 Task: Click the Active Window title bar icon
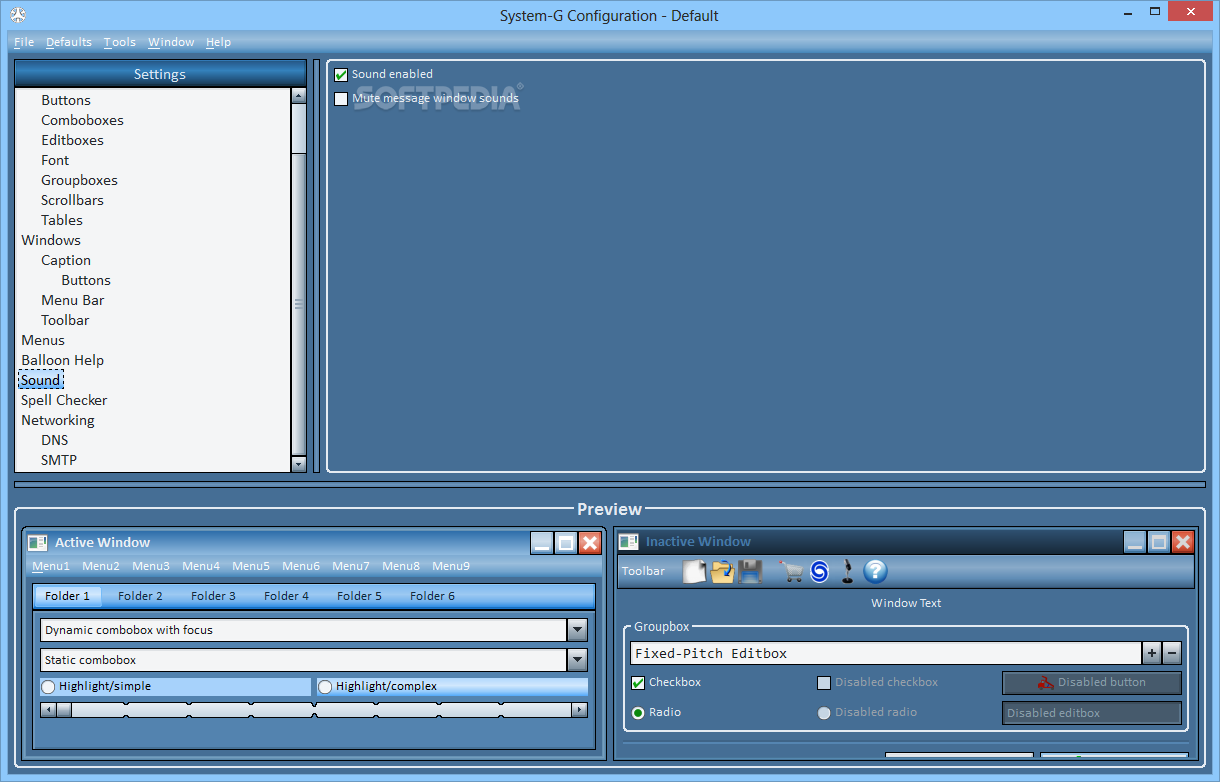tap(38, 543)
